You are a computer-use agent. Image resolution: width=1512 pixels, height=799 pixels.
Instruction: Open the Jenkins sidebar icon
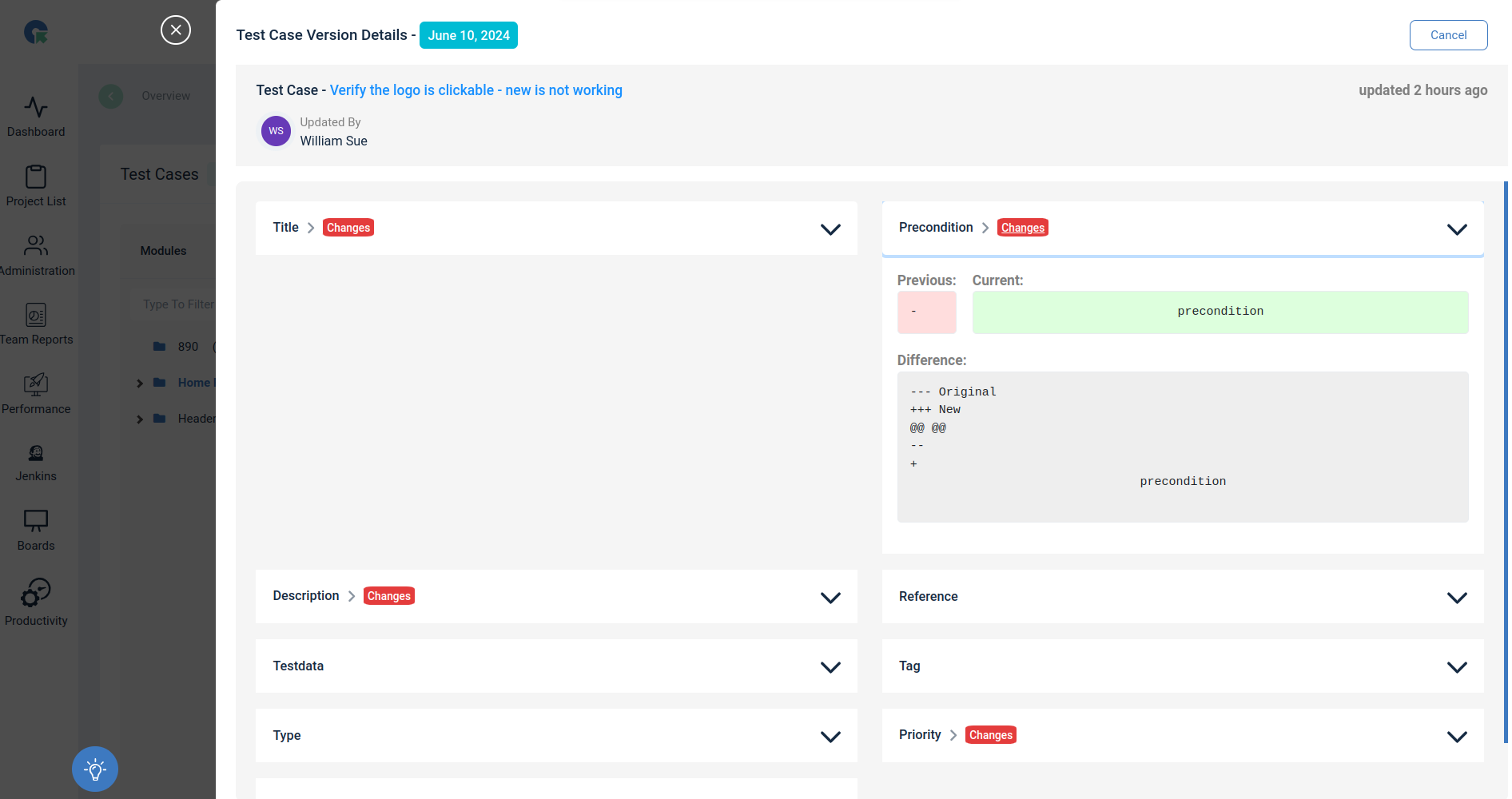pyautogui.click(x=36, y=453)
